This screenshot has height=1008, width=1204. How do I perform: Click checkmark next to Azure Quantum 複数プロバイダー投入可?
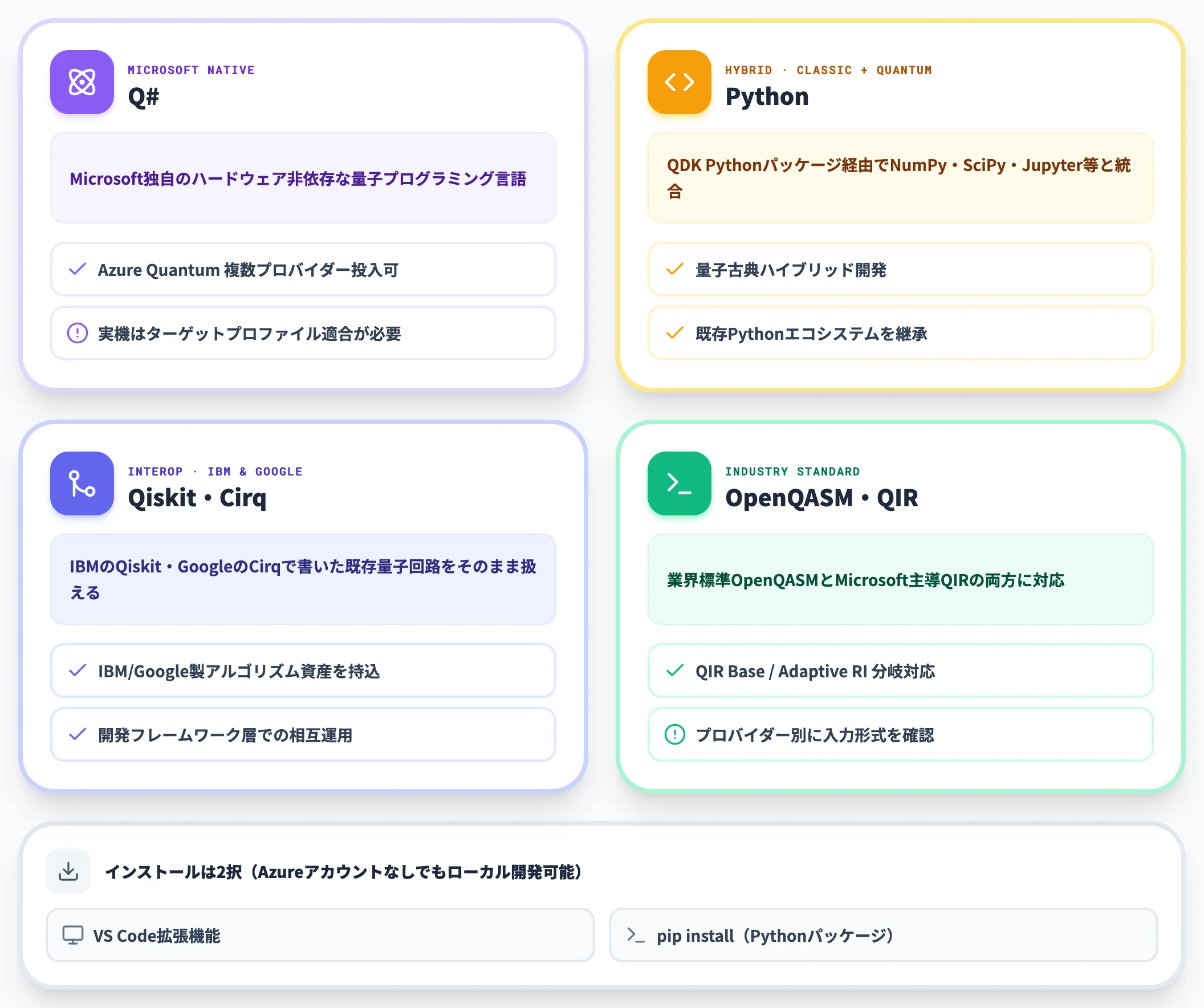[x=78, y=269]
